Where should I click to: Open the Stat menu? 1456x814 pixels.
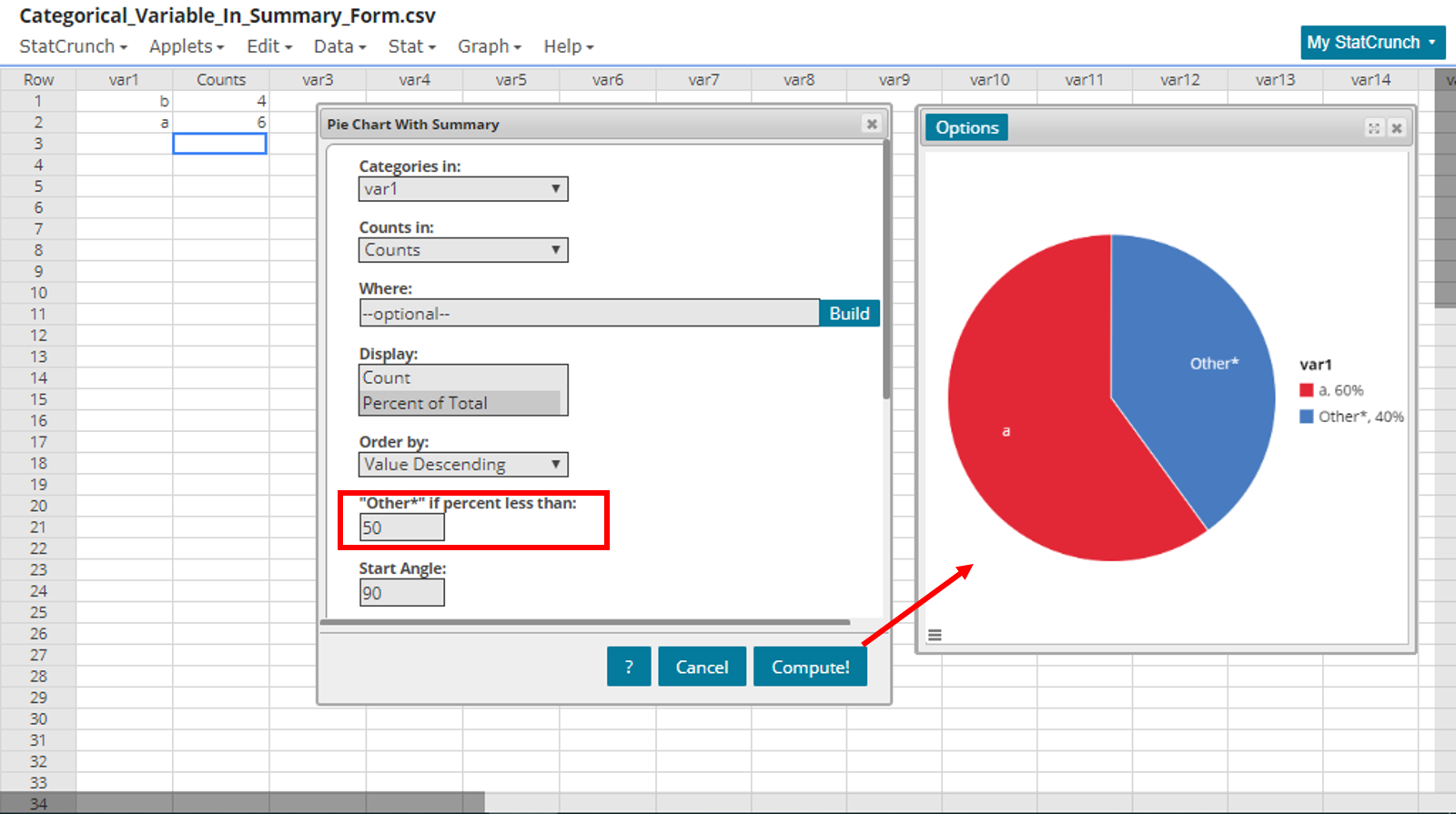411,46
